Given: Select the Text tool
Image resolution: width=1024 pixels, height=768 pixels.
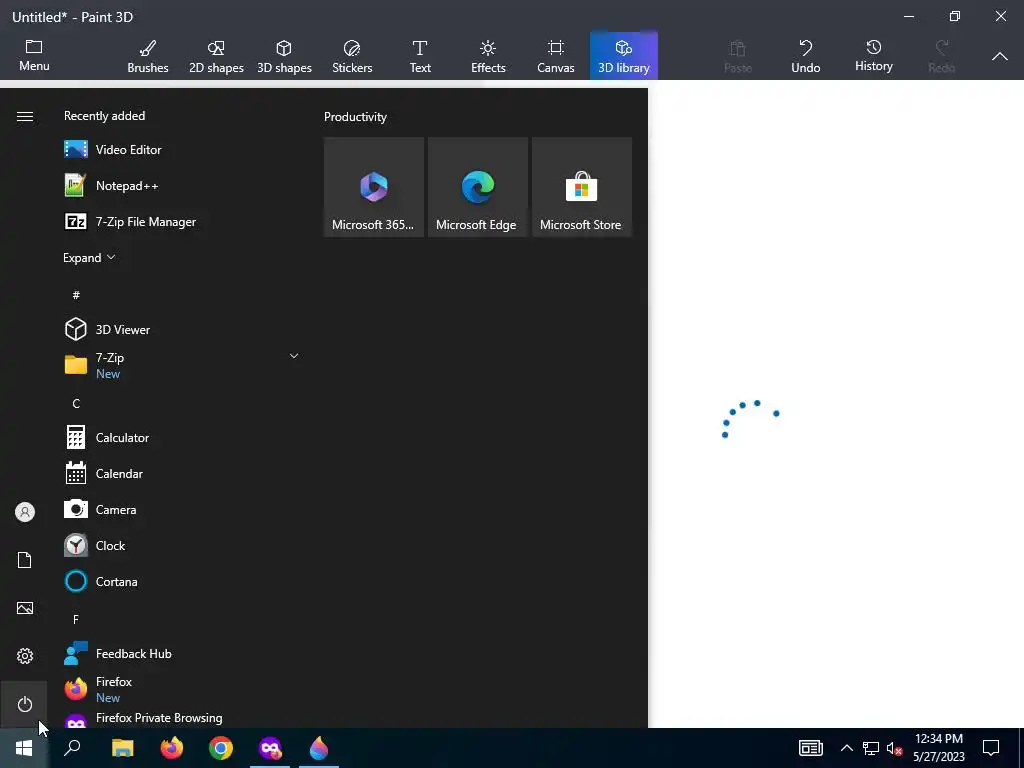Looking at the screenshot, I should point(420,56).
